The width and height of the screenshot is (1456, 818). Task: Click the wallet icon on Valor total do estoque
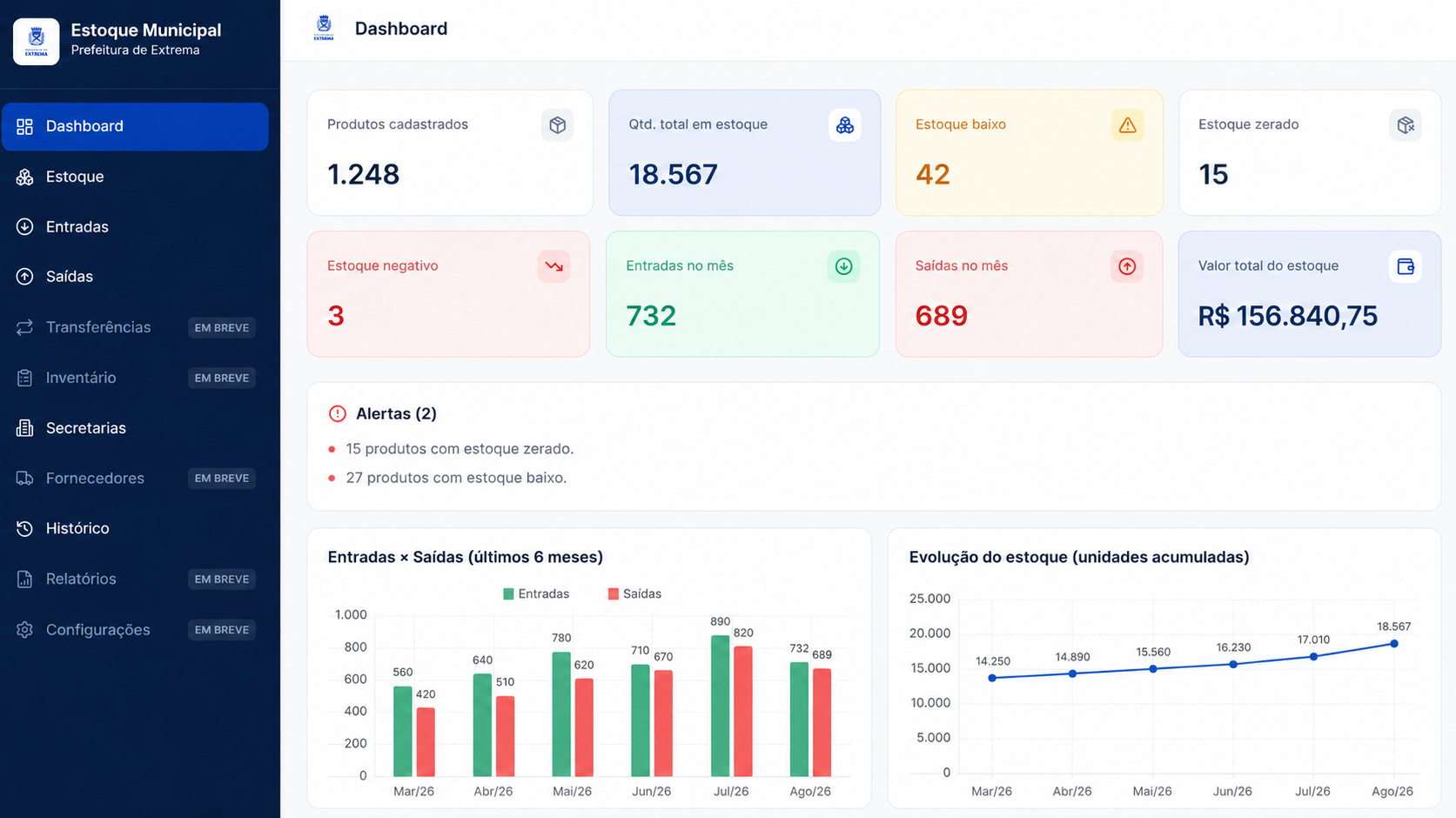point(1406,266)
